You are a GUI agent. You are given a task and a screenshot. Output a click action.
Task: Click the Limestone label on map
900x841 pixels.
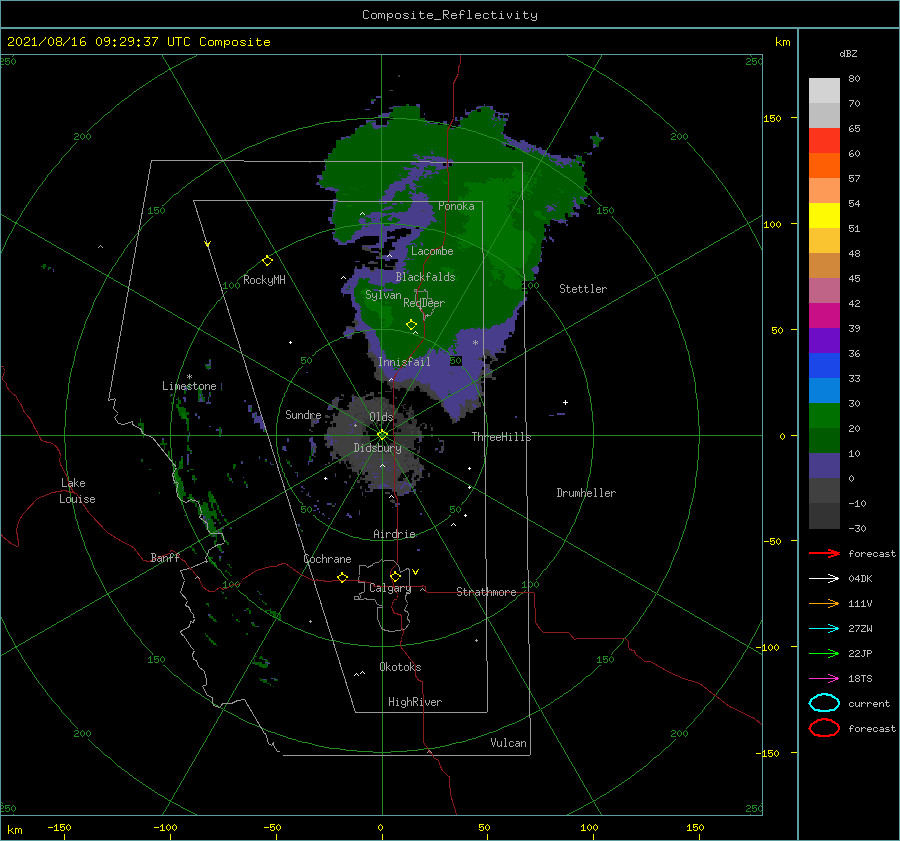click(x=189, y=386)
